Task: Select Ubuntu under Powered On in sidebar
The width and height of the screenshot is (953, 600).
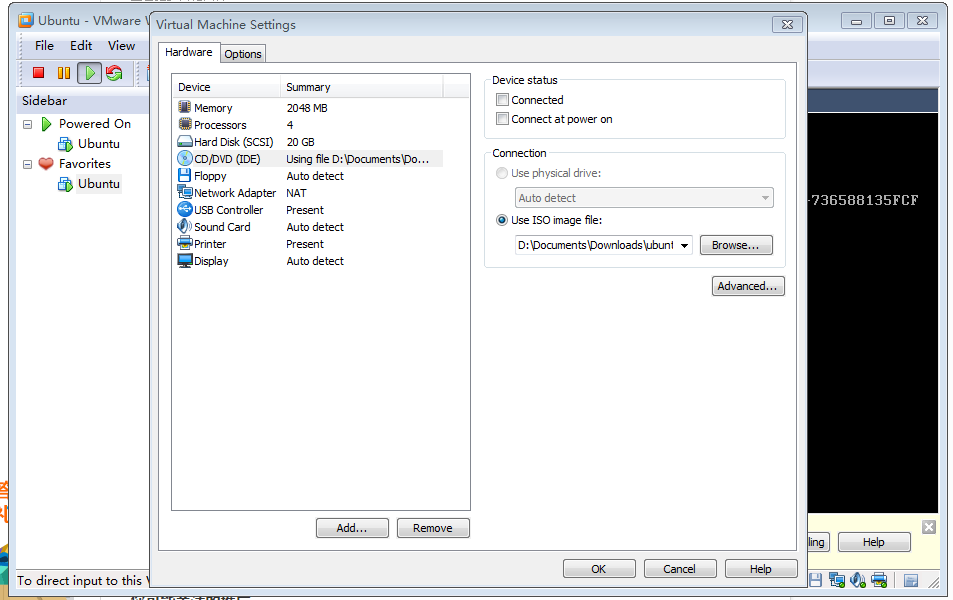Action: [x=98, y=144]
